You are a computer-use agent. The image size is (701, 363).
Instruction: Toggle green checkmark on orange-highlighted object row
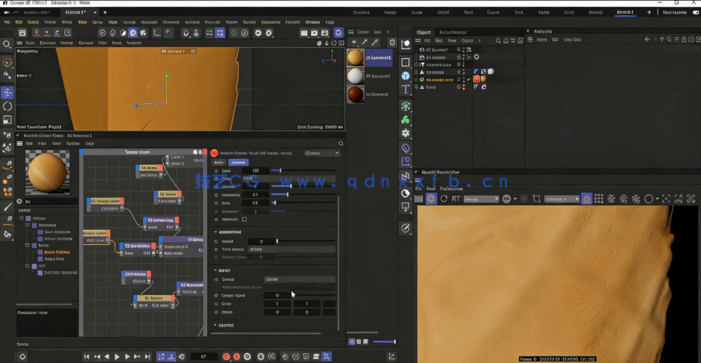click(469, 79)
